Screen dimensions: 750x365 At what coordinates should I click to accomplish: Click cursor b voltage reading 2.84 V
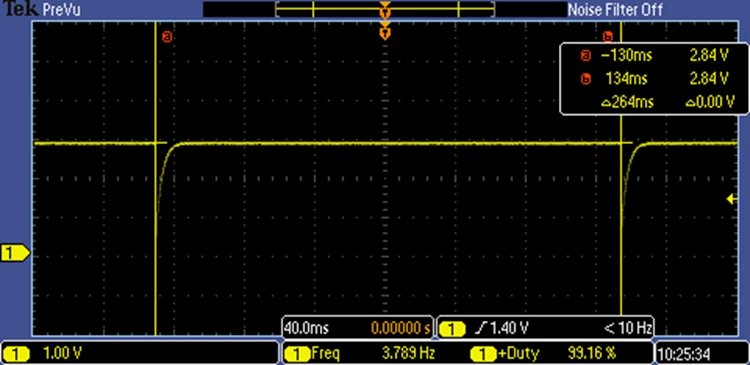[x=709, y=78]
